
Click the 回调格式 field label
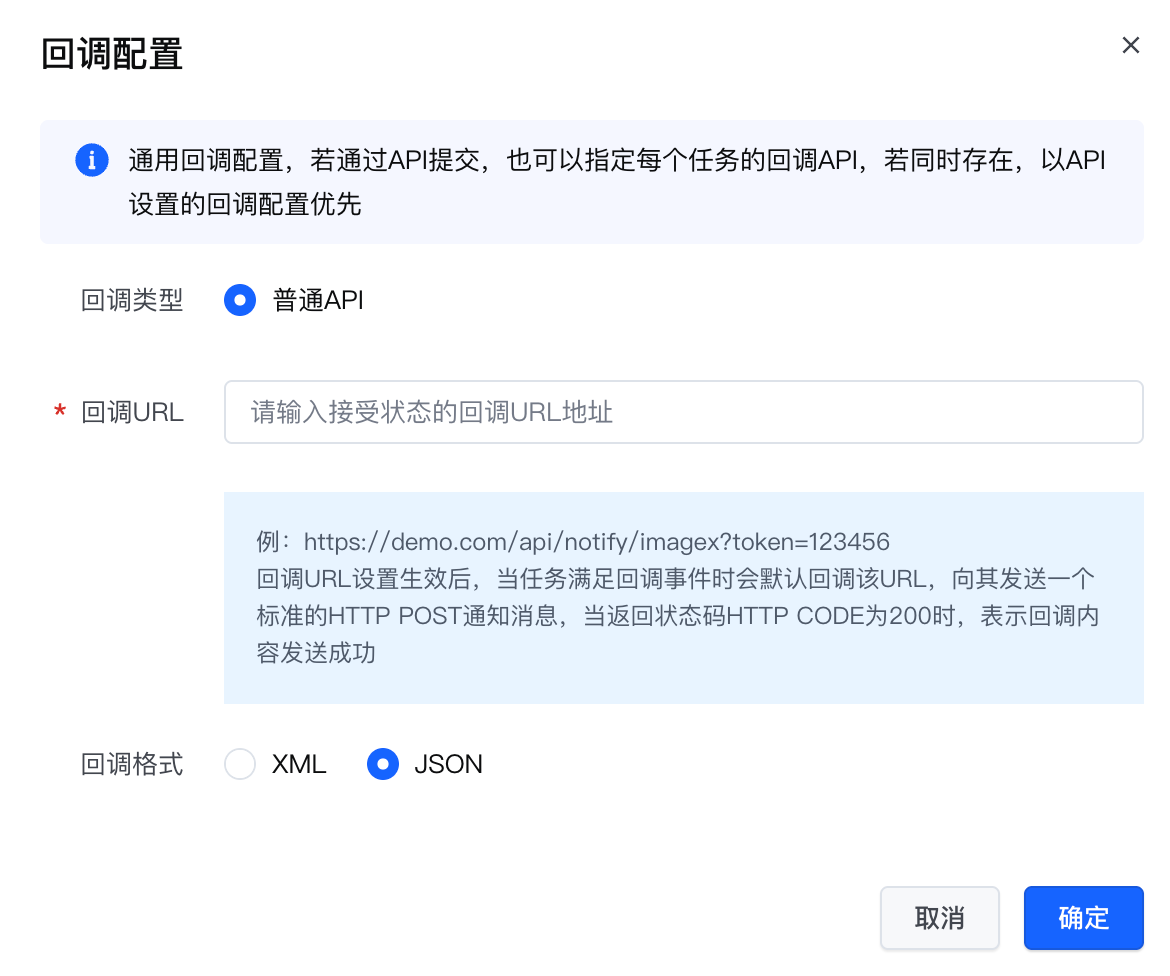tap(132, 765)
